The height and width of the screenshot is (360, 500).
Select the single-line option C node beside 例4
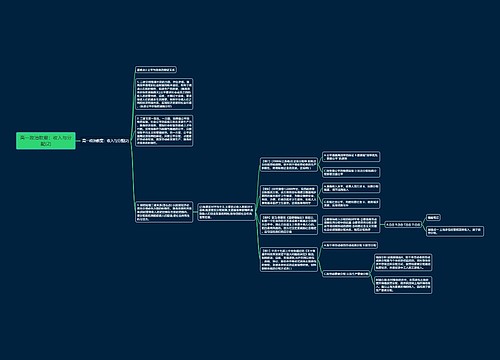[346, 274]
